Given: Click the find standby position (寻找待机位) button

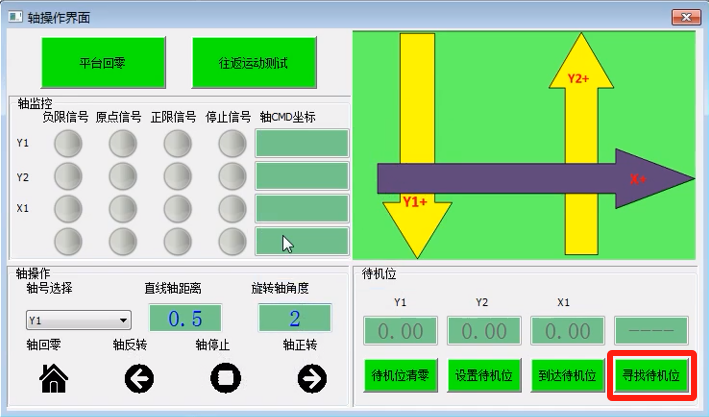Looking at the screenshot, I should pos(651,377).
